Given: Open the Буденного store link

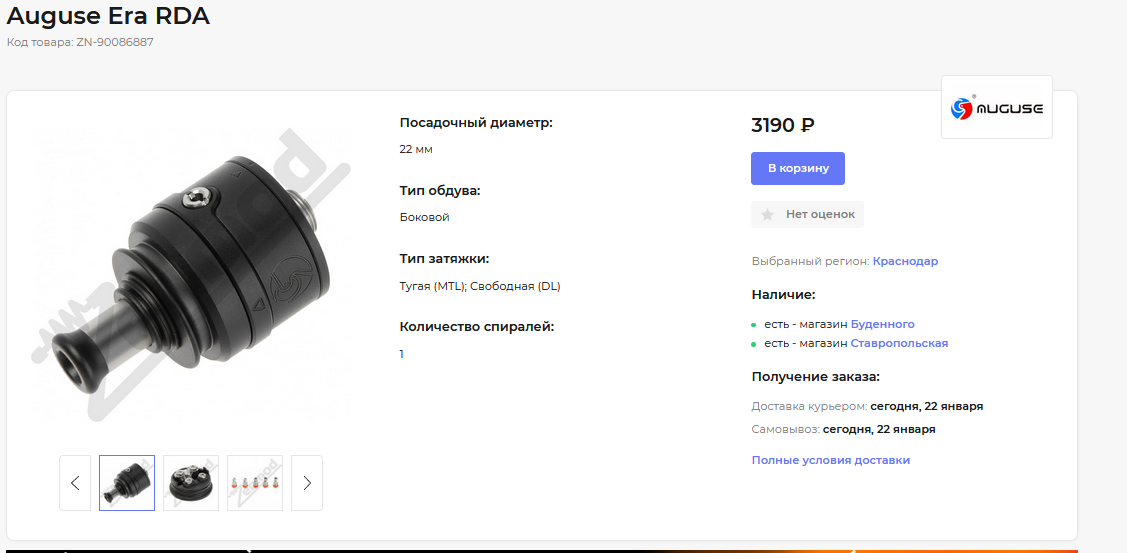Looking at the screenshot, I should point(882,324).
